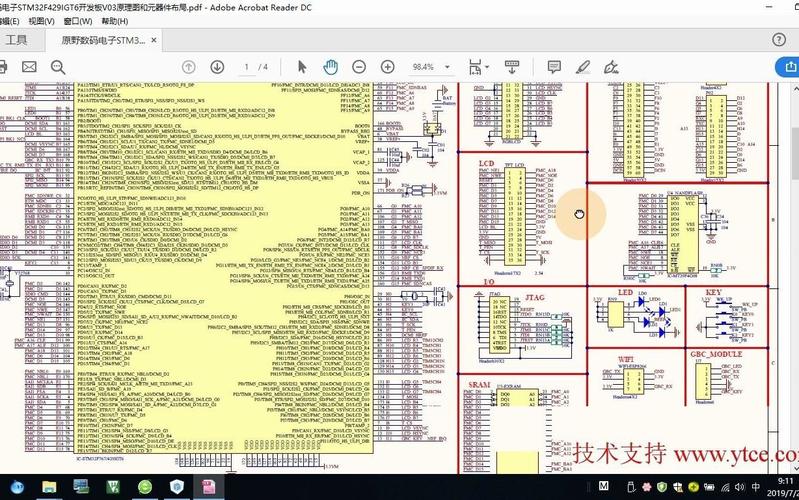The width and height of the screenshot is (799, 500).
Task: Open the Fill and Sign pen tool
Action: tap(611, 67)
